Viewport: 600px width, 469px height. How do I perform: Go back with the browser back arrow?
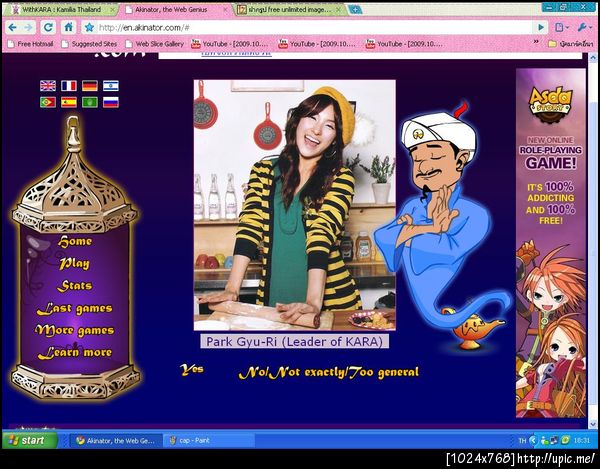(x=12, y=28)
